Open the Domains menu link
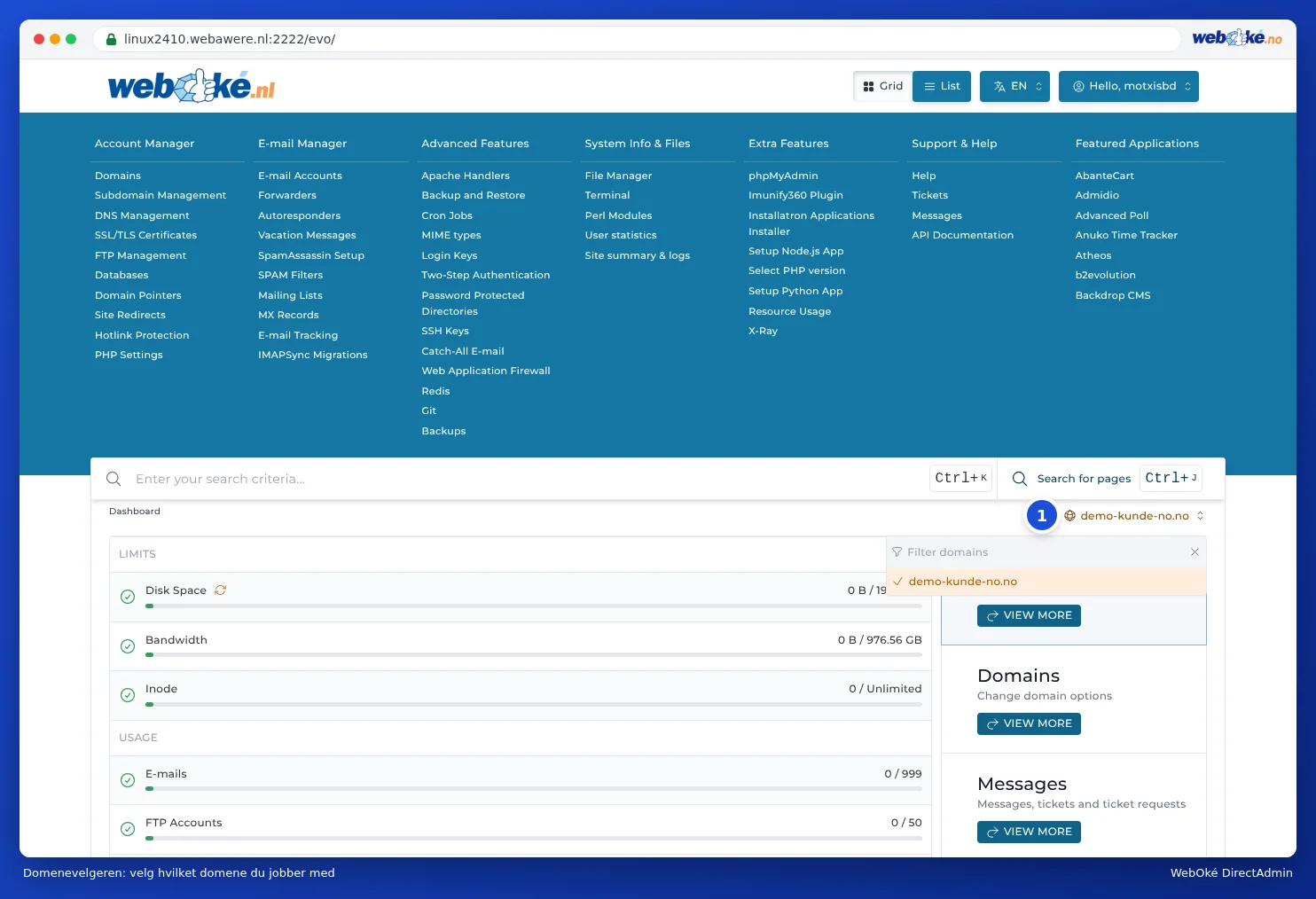Viewport: 1316px width, 899px height. point(118,176)
